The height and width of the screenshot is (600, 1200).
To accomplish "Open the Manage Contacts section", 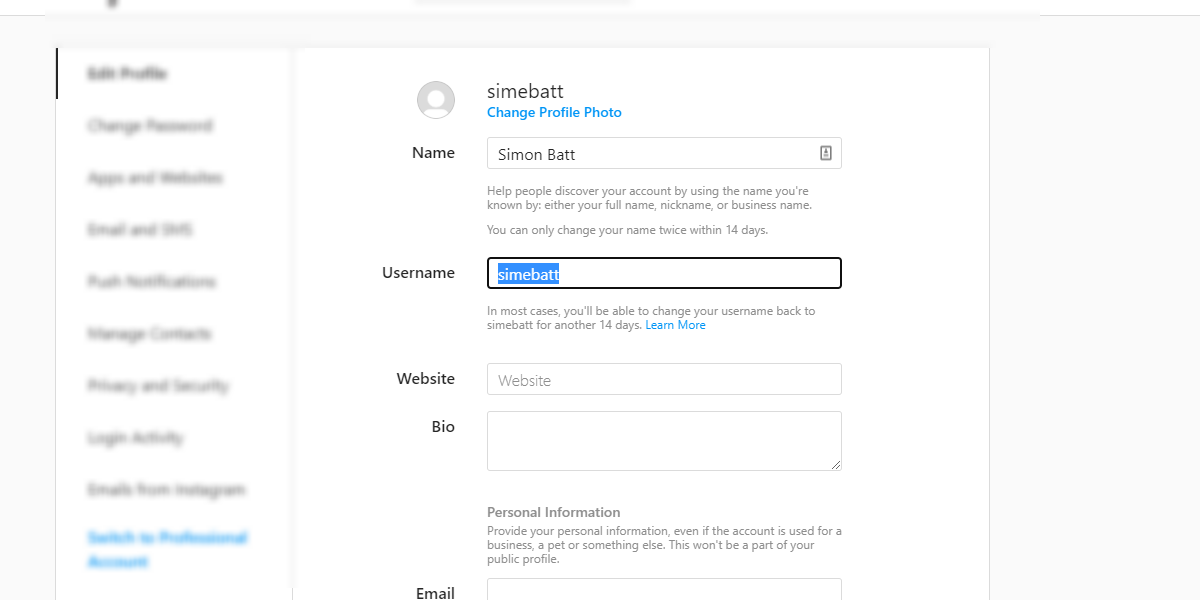I will [x=149, y=334].
